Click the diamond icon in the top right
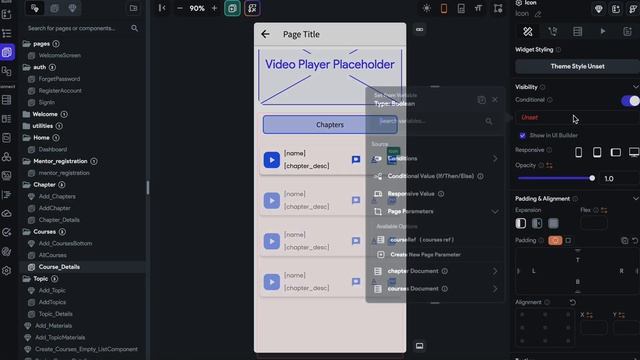The height and width of the screenshot is (360, 640). (x=599, y=9)
